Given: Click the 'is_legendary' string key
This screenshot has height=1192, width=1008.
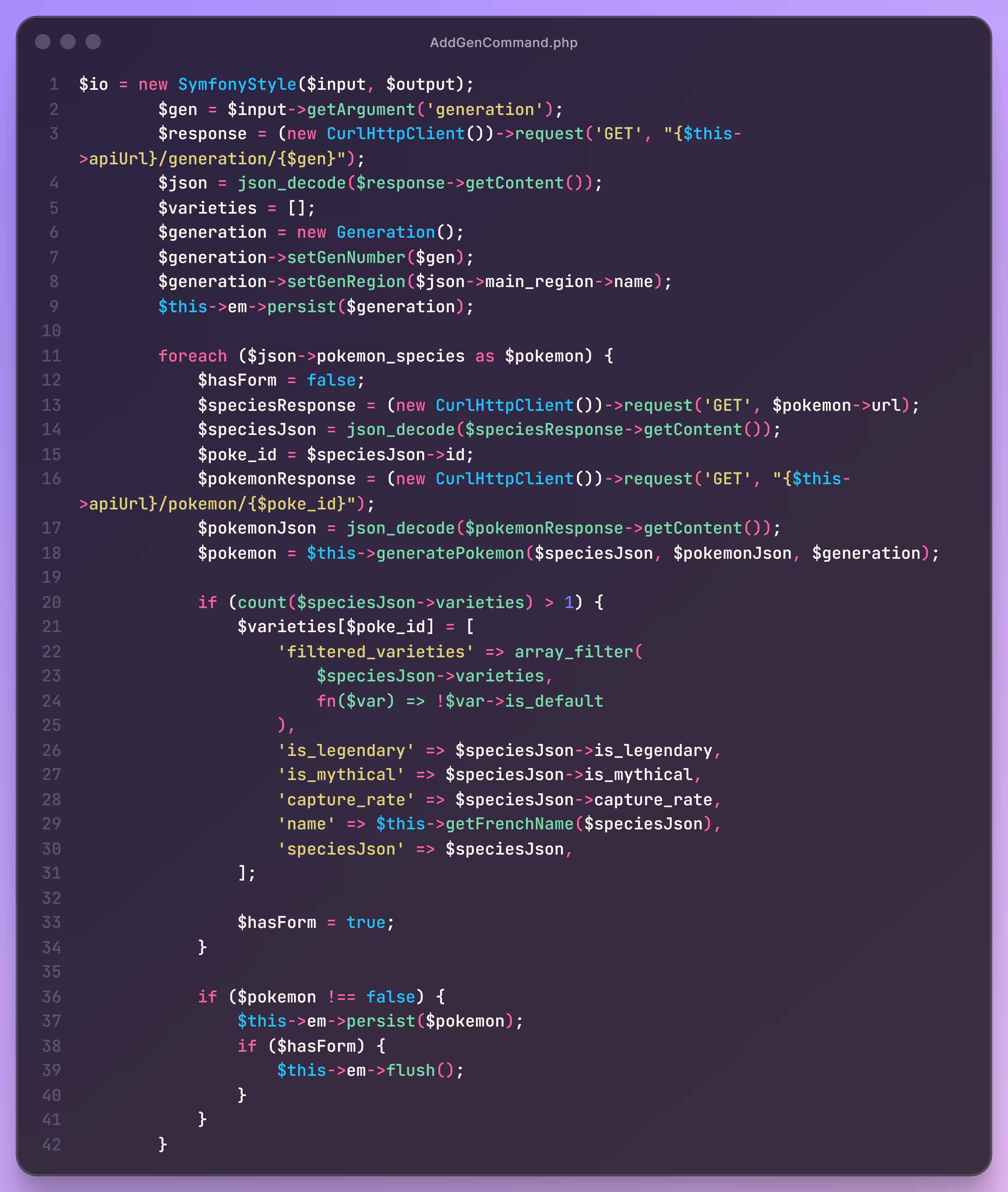Looking at the screenshot, I should pyautogui.click(x=346, y=750).
